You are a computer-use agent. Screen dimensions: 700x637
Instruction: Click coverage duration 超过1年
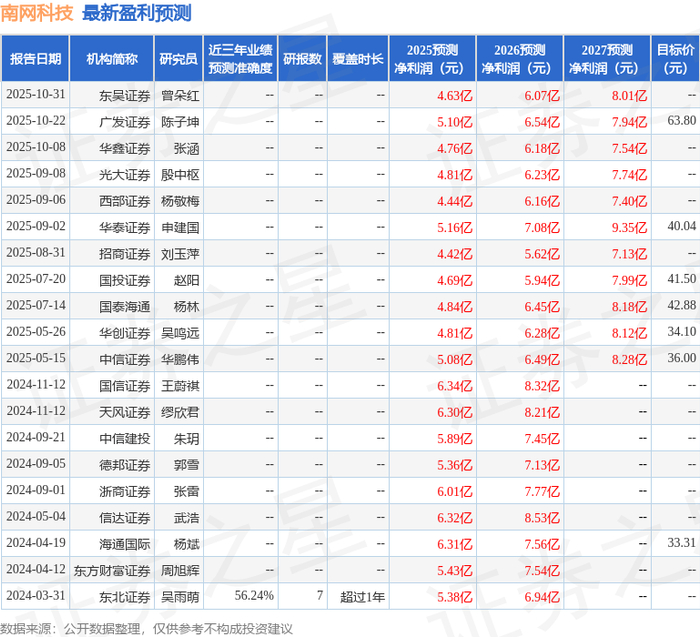coord(362,596)
